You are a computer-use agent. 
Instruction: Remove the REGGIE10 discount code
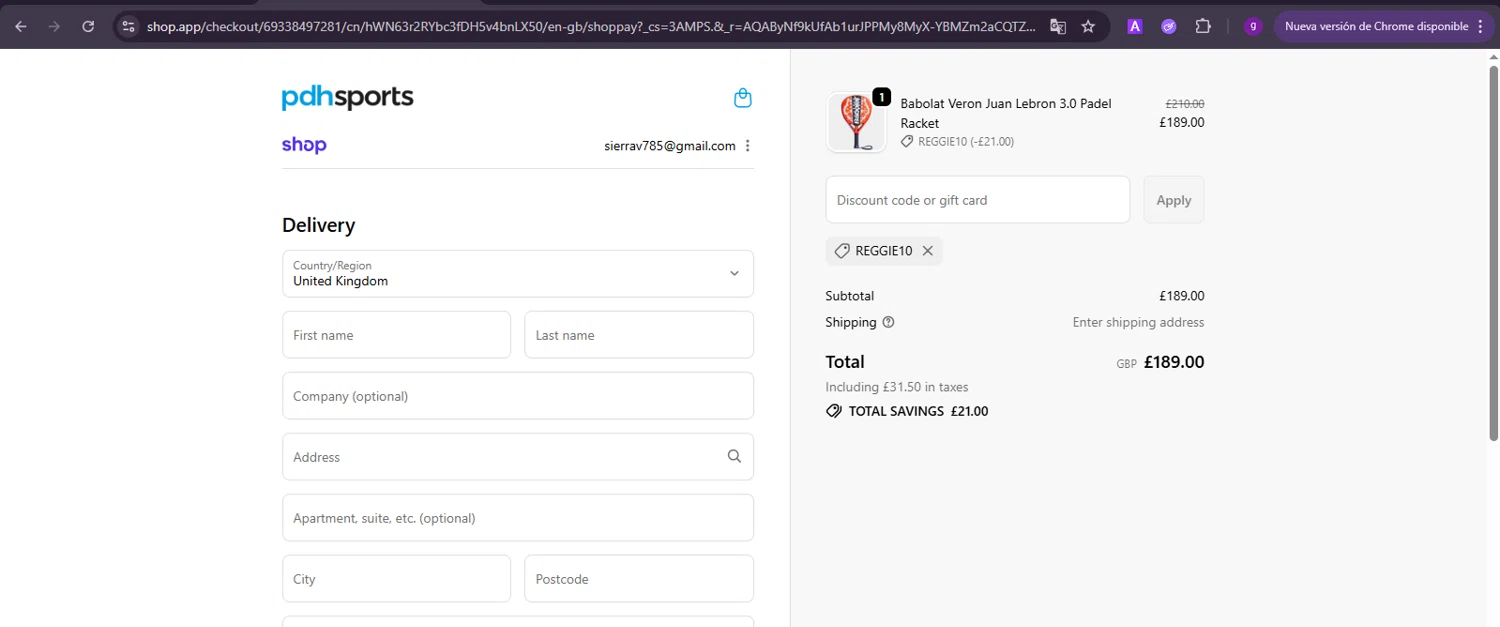pos(927,251)
